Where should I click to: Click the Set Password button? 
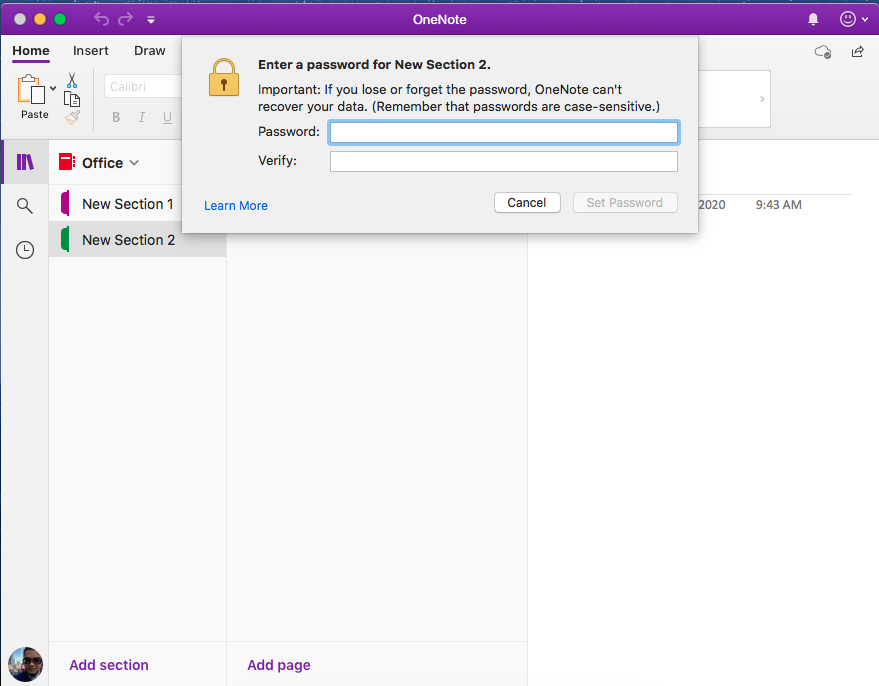625,202
